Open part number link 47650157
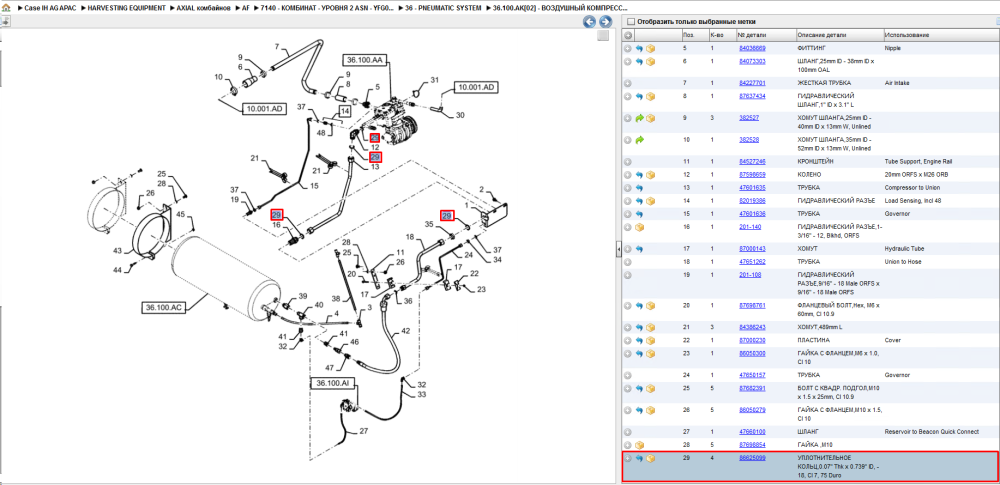This screenshot has width=1000, height=485. click(752, 375)
